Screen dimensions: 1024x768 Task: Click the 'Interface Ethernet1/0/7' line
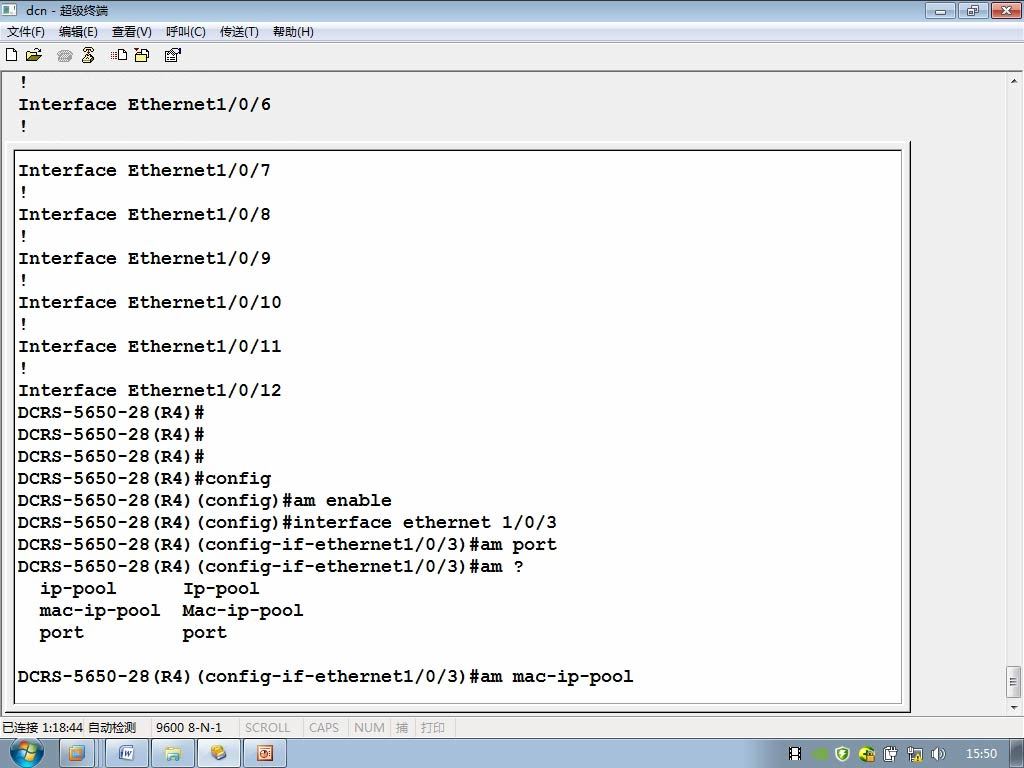point(144,170)
